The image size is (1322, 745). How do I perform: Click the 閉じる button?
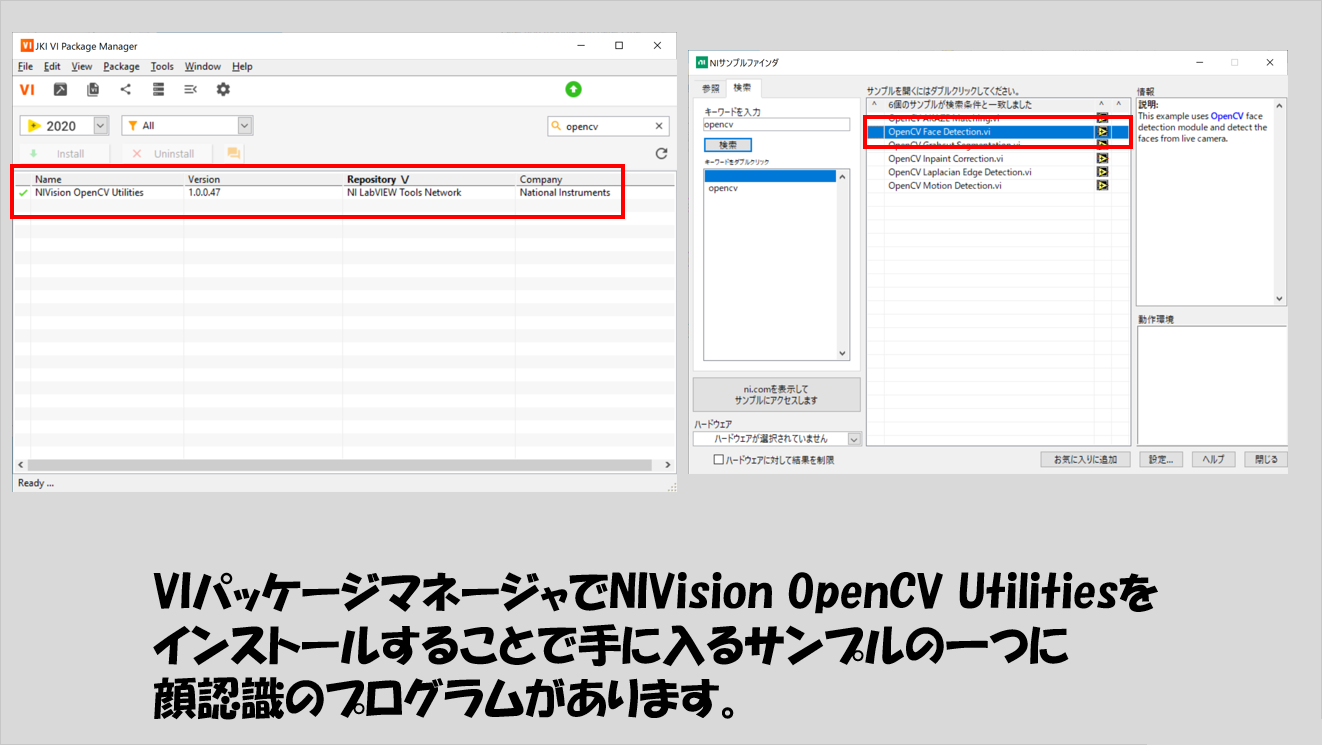(x=1266, y=460)
